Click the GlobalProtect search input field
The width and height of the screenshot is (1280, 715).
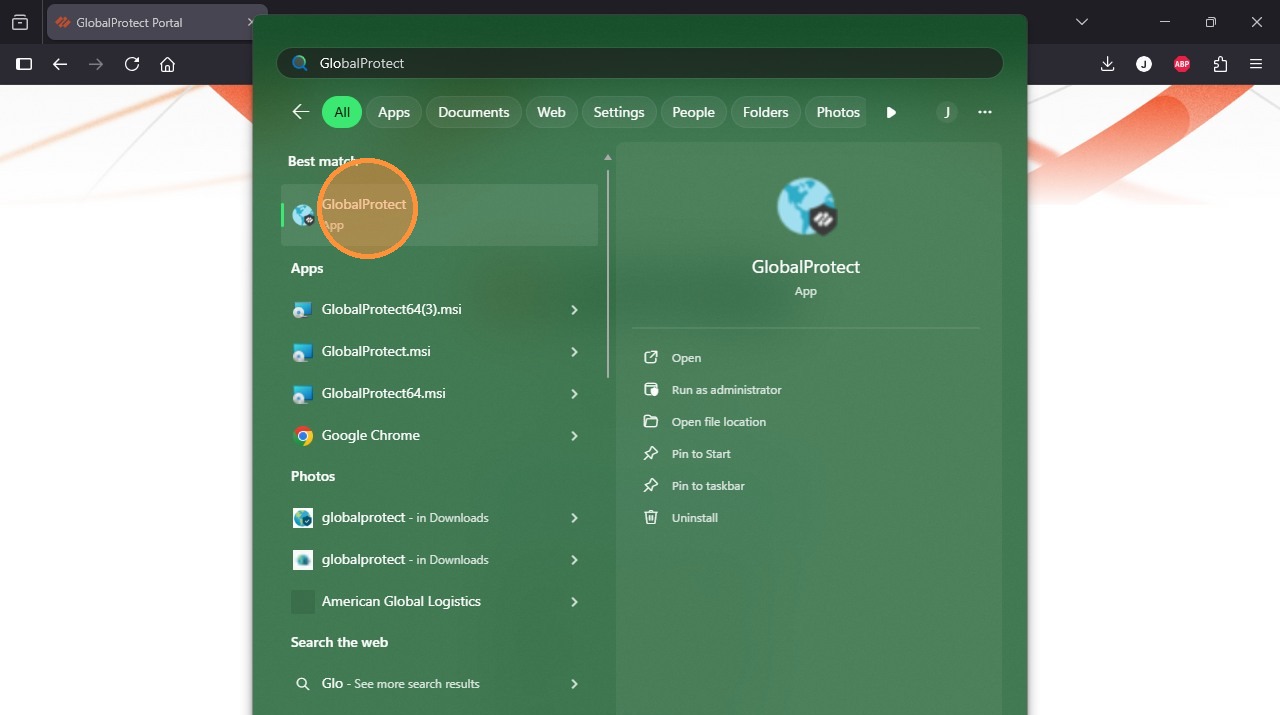pyautogui.click(x=639, y=63)
